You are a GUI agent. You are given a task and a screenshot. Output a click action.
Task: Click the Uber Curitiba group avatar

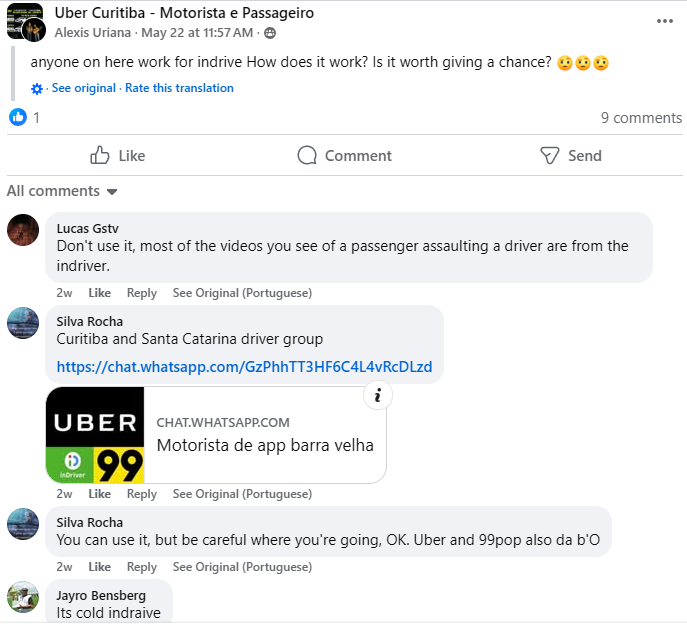click(26, 22)
